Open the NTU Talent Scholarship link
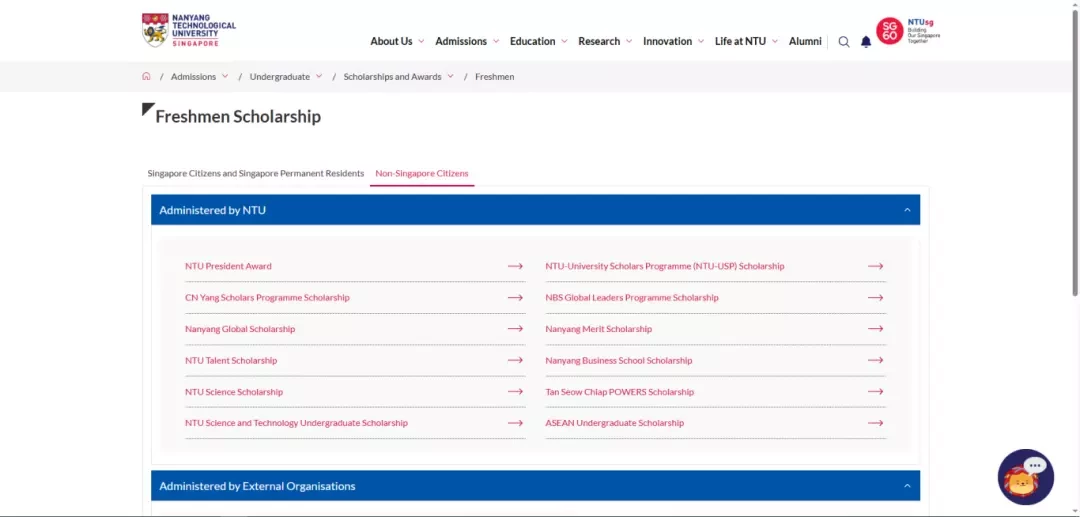The width and height of the screenshot is (1080, 517). click(x=231, y=360)
